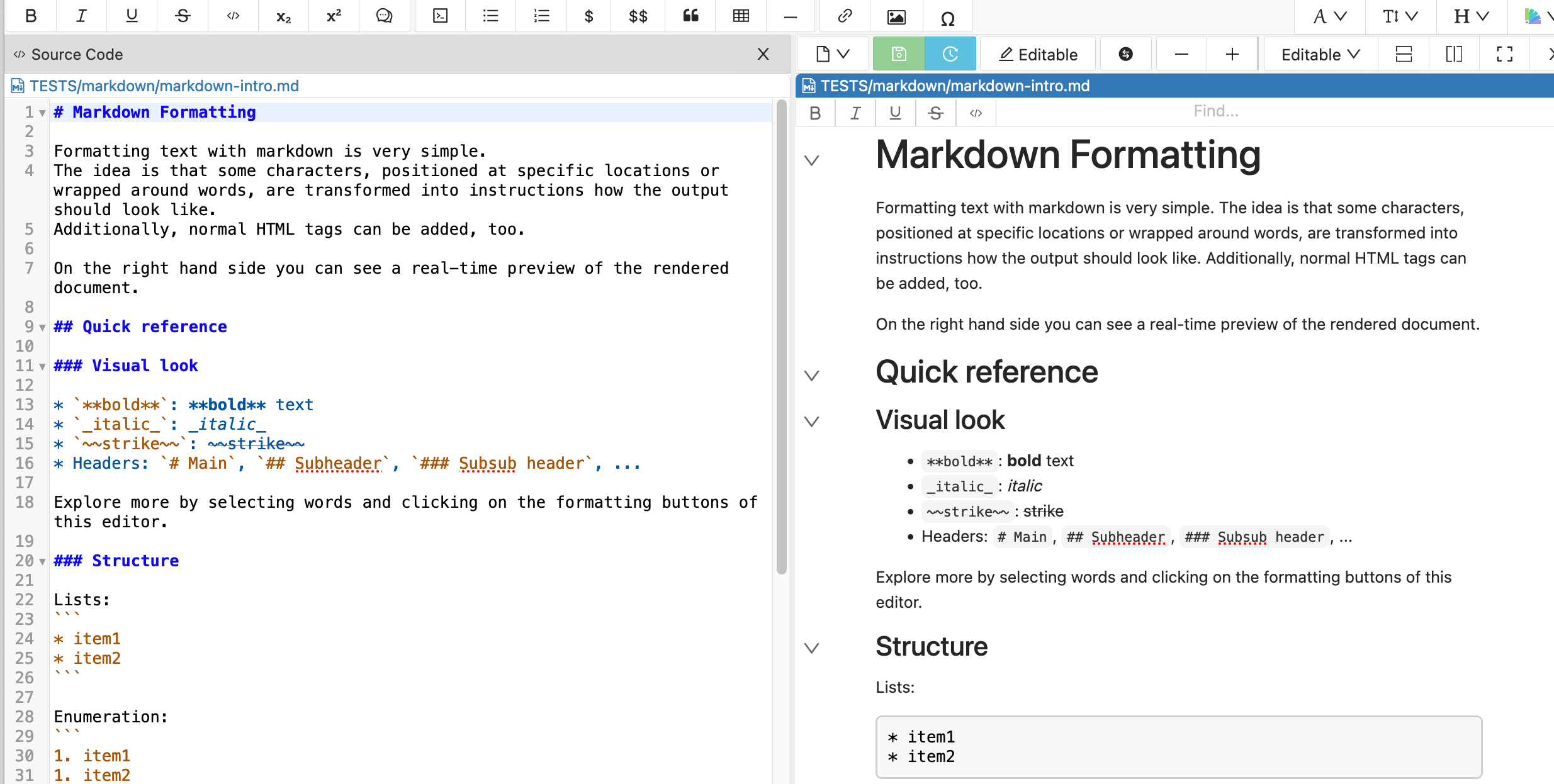This screenshot has height=784, width=1554.
Task: Open the blue time travel history icon
Action: tap(950, 54)
